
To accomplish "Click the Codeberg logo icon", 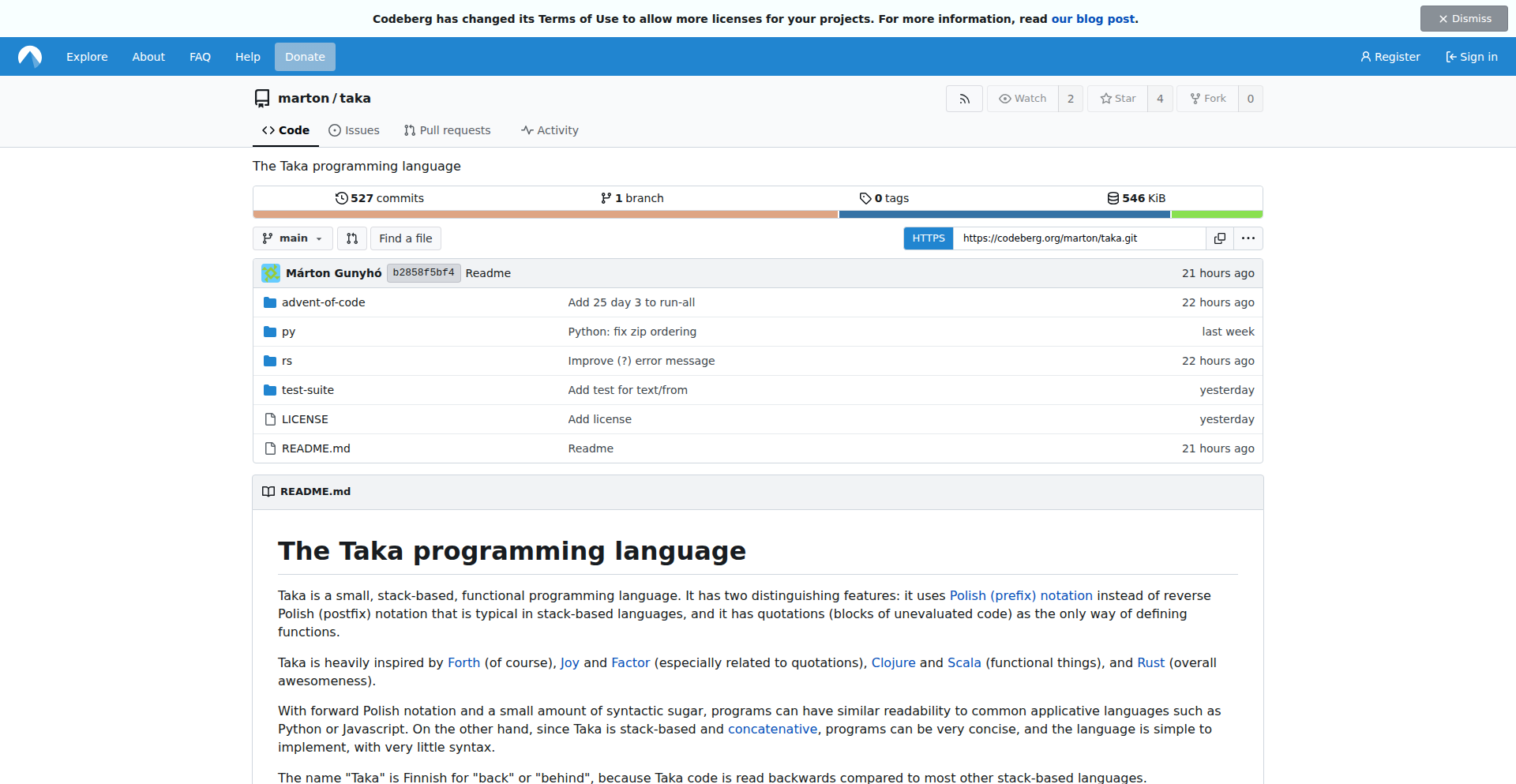I will [30, 57].
